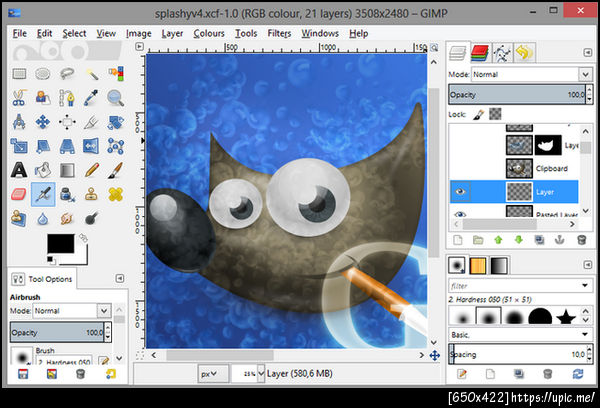Toggle visibility of the selected Layer

click(460, 191)
